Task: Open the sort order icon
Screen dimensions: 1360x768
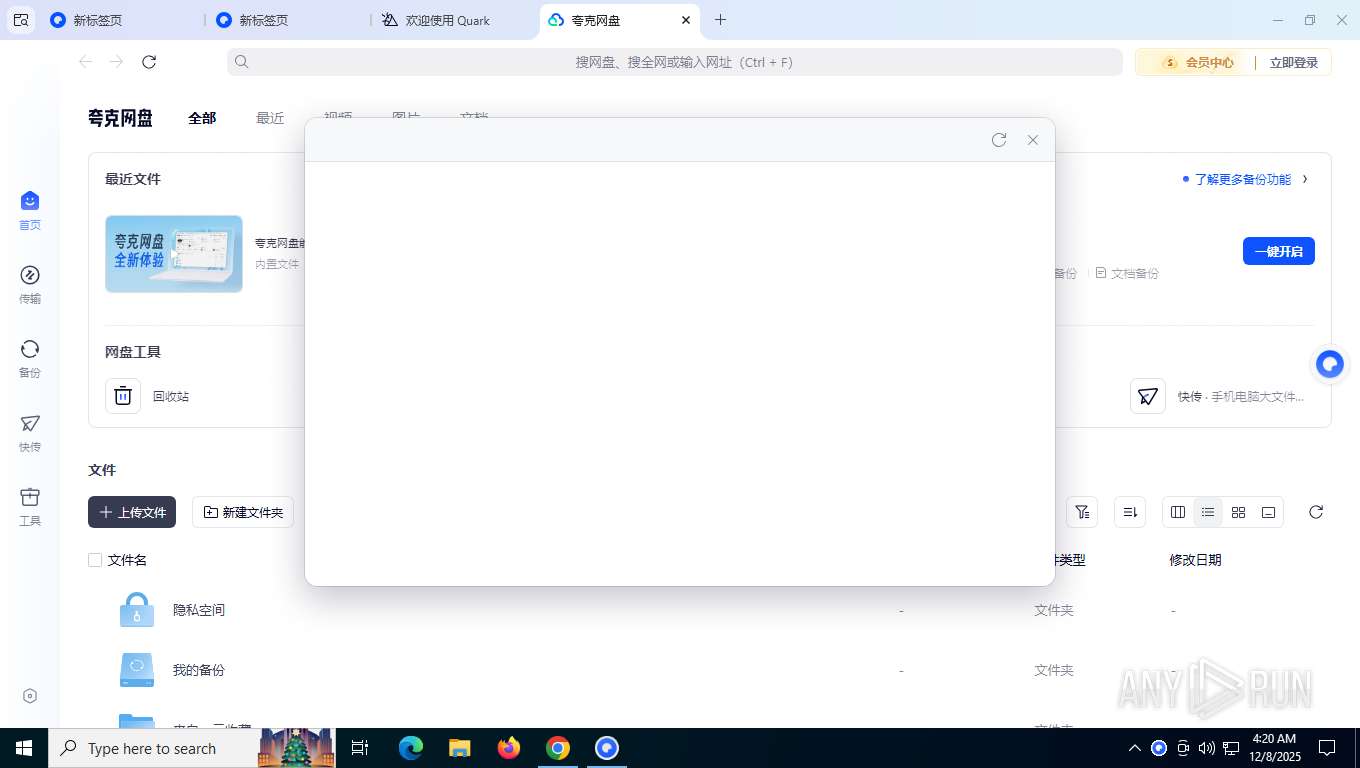Action: [1131, 512]
